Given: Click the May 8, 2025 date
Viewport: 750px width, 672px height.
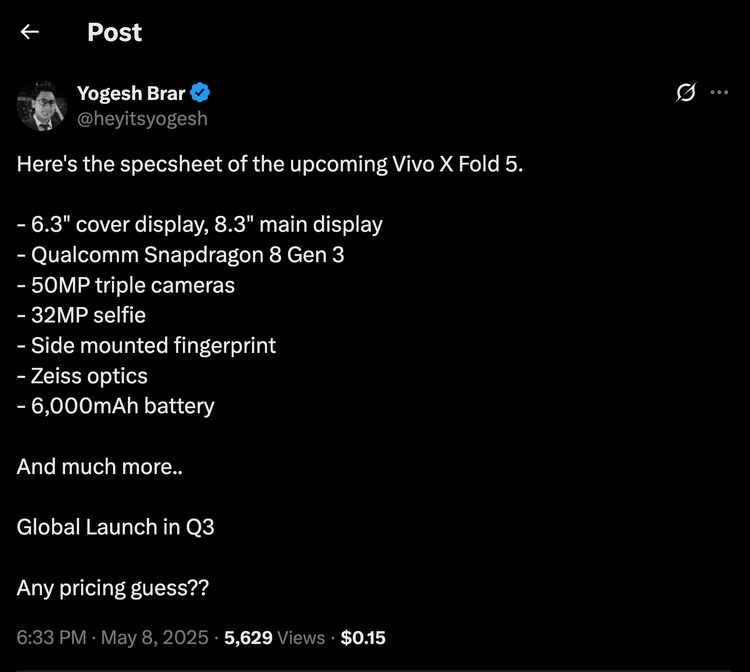Looking at the screenshot, I should (x=155, y=637).
